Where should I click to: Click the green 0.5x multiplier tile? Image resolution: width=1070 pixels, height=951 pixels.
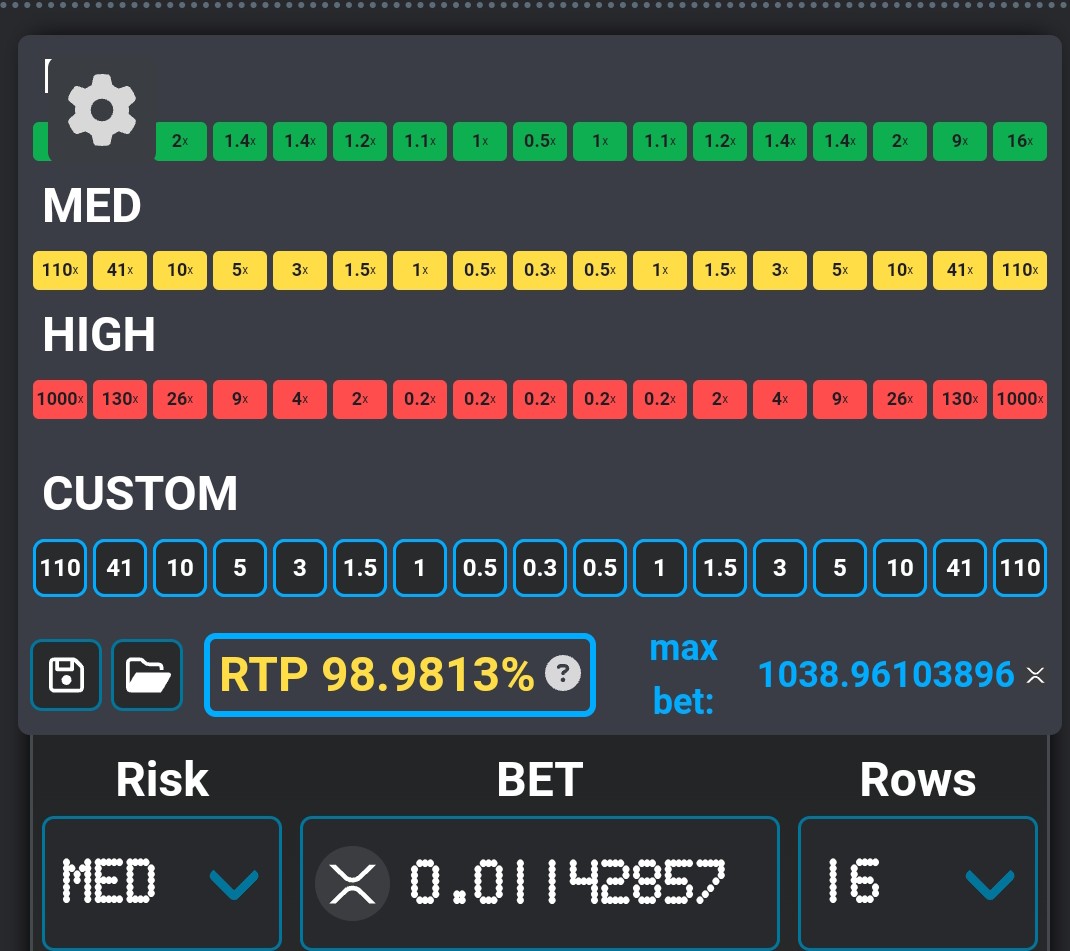(x=540, y=141)
